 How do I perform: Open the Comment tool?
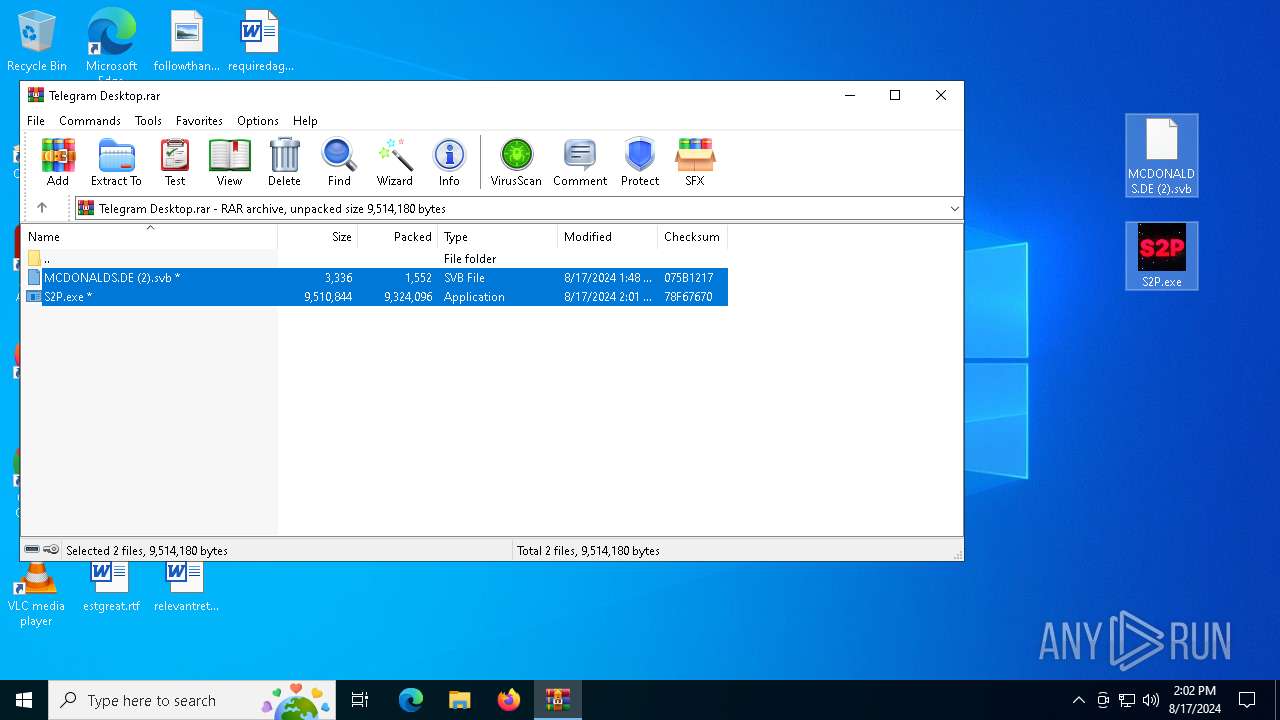[x=580, y=162]
